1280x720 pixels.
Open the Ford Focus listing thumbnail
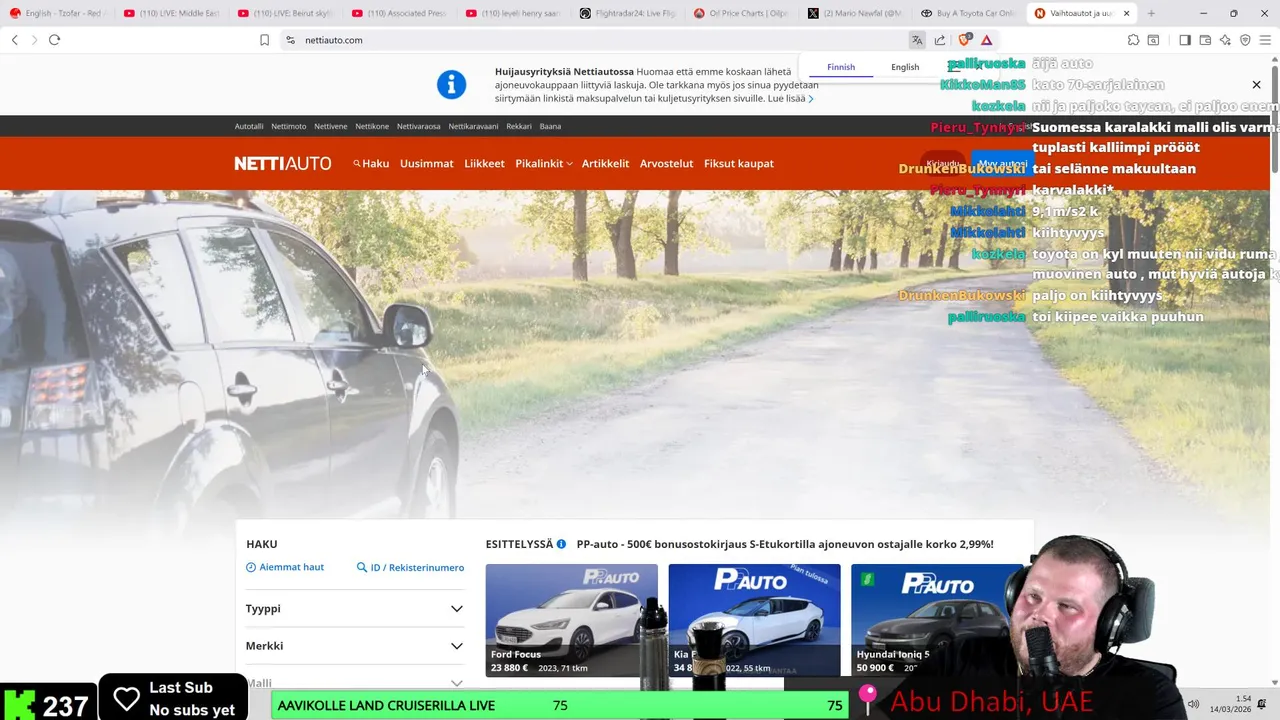[x=572, y=620]
